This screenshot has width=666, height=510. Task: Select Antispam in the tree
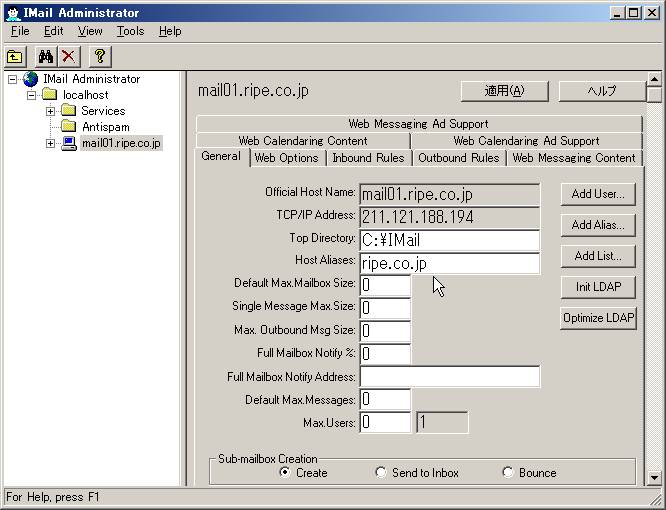pyautogui.click(x=106, y=127)
